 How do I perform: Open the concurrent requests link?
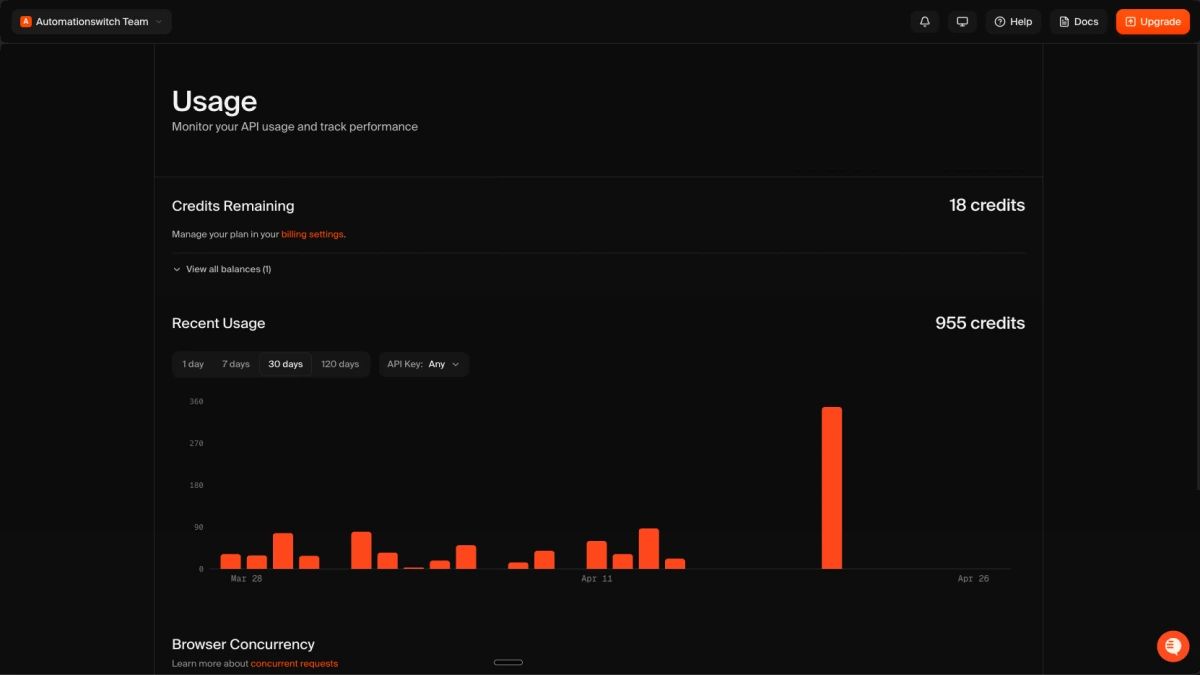click(x=294, y=663)
